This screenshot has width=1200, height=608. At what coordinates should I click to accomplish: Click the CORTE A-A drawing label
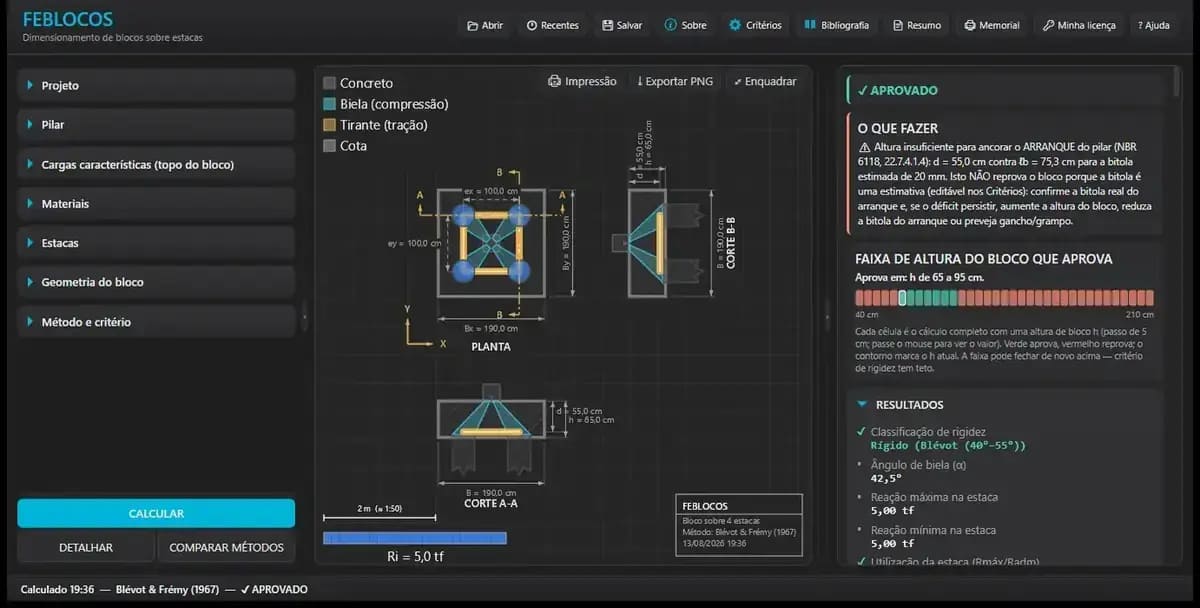click(491, 504)
